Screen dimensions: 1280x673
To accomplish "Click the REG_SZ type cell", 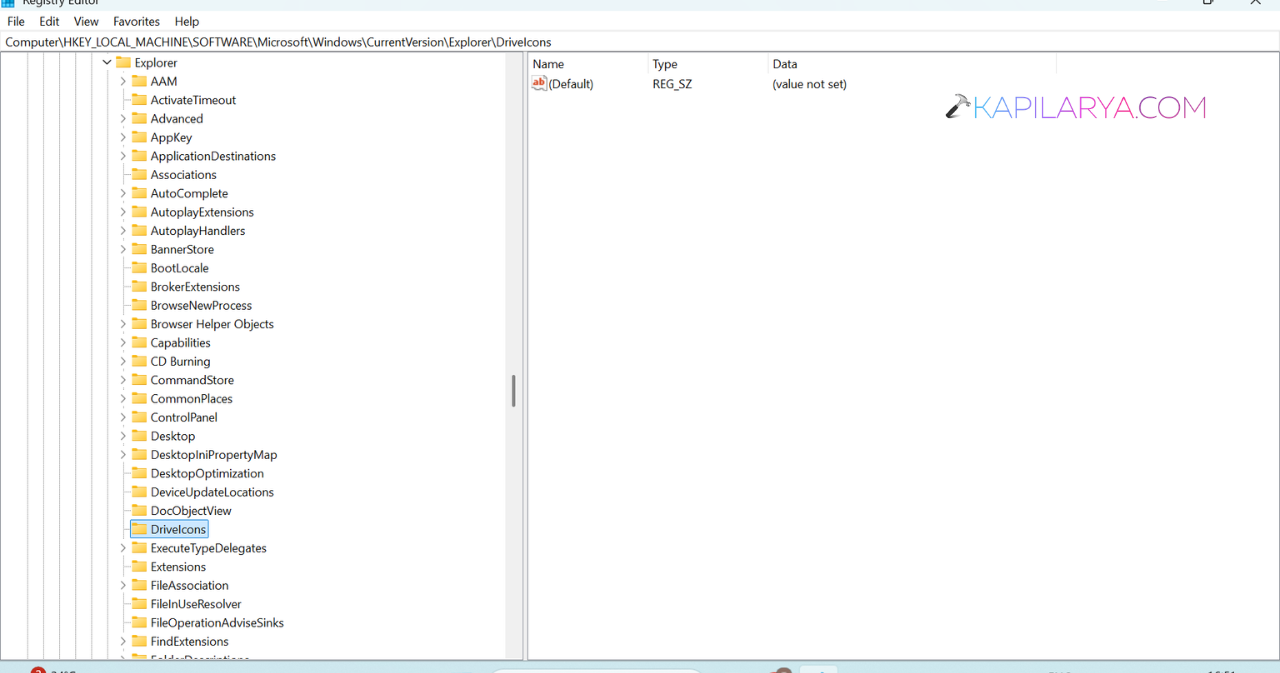I will click(672, 84).
